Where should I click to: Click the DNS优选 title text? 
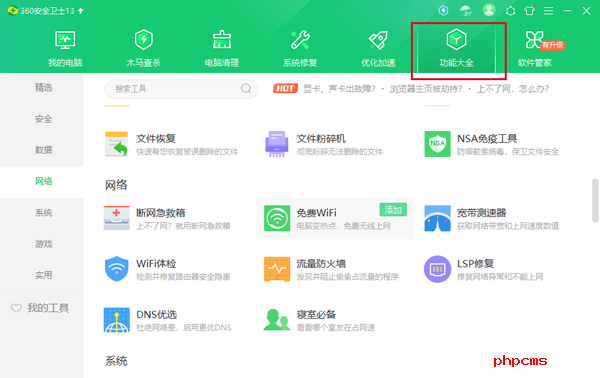tap(157, 314)
